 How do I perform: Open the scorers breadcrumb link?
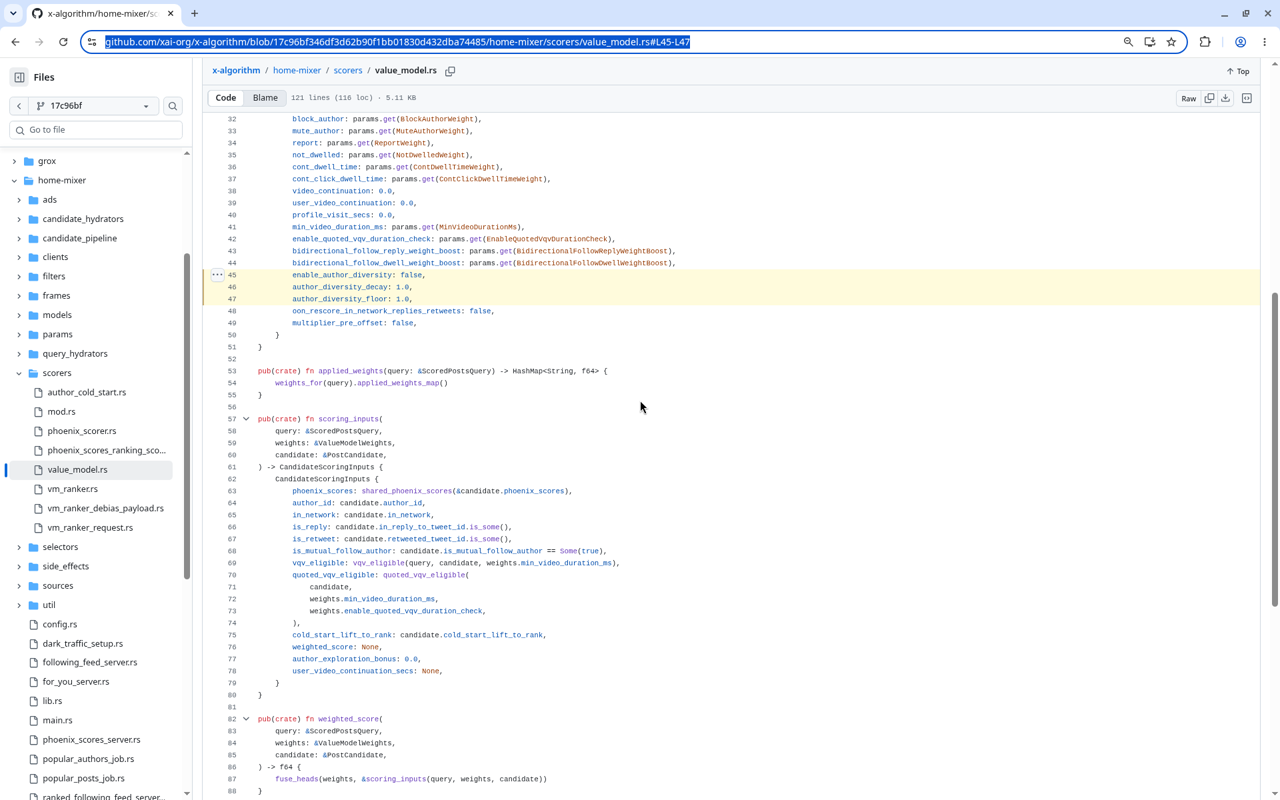[348, 71]
